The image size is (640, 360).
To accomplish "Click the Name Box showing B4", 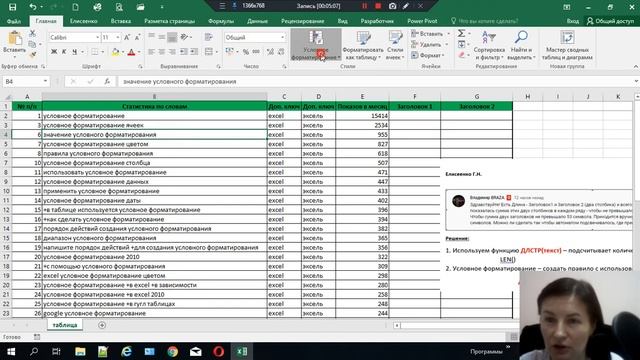I will point(25,82).
